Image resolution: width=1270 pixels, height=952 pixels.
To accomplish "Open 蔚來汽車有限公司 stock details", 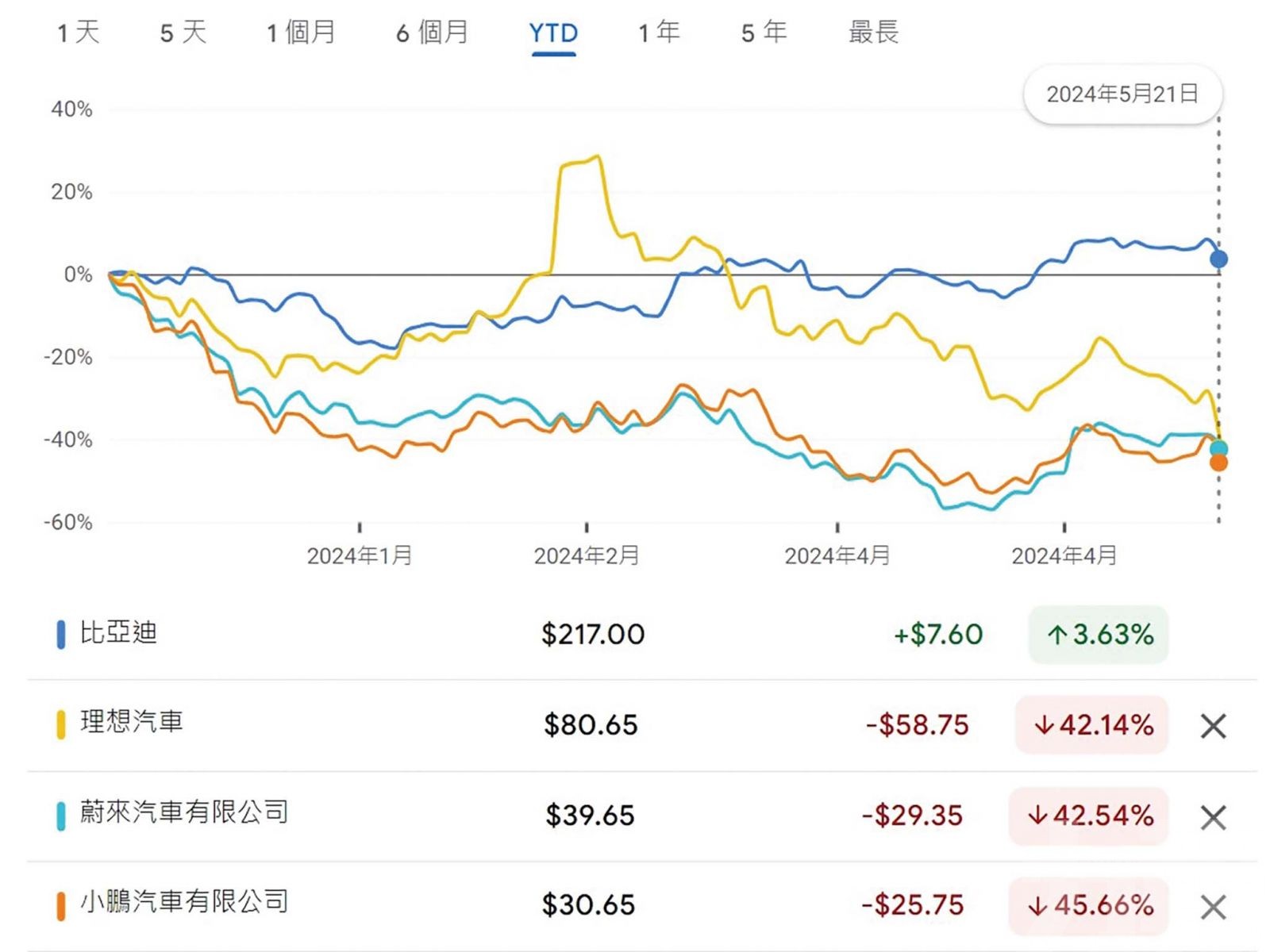I will coord(183,812).
